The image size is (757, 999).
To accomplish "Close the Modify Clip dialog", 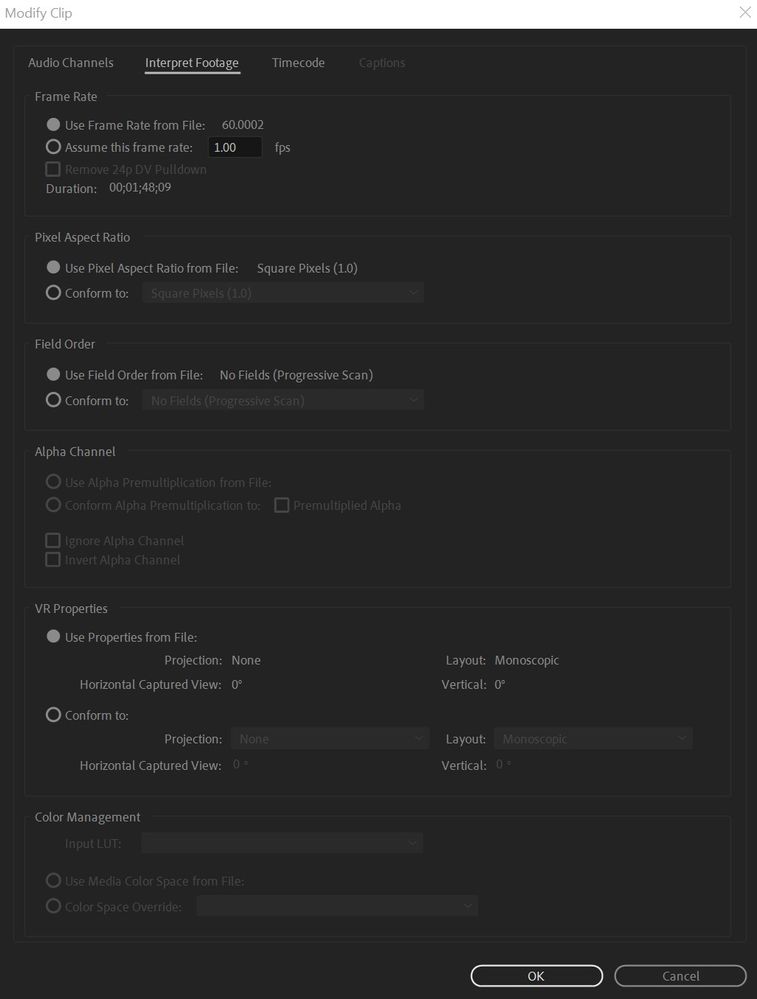I will [744, 13].
